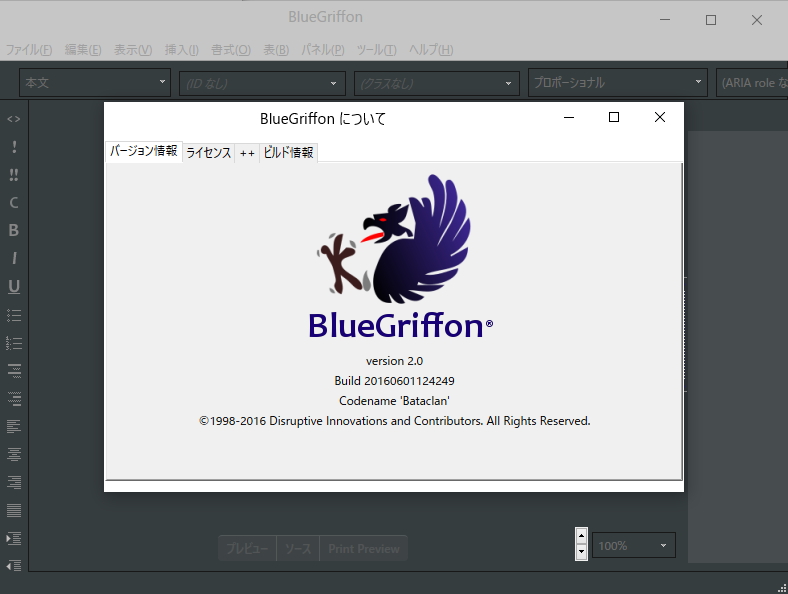Maximize the BlueGriffon について dialog

pyautogui.click(x=614, y=117)
